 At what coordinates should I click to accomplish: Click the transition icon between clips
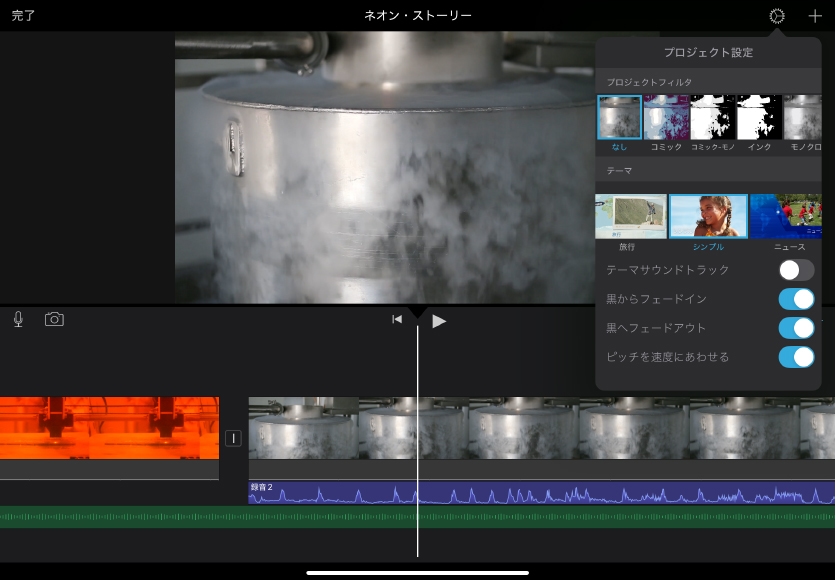click(233, 438)
